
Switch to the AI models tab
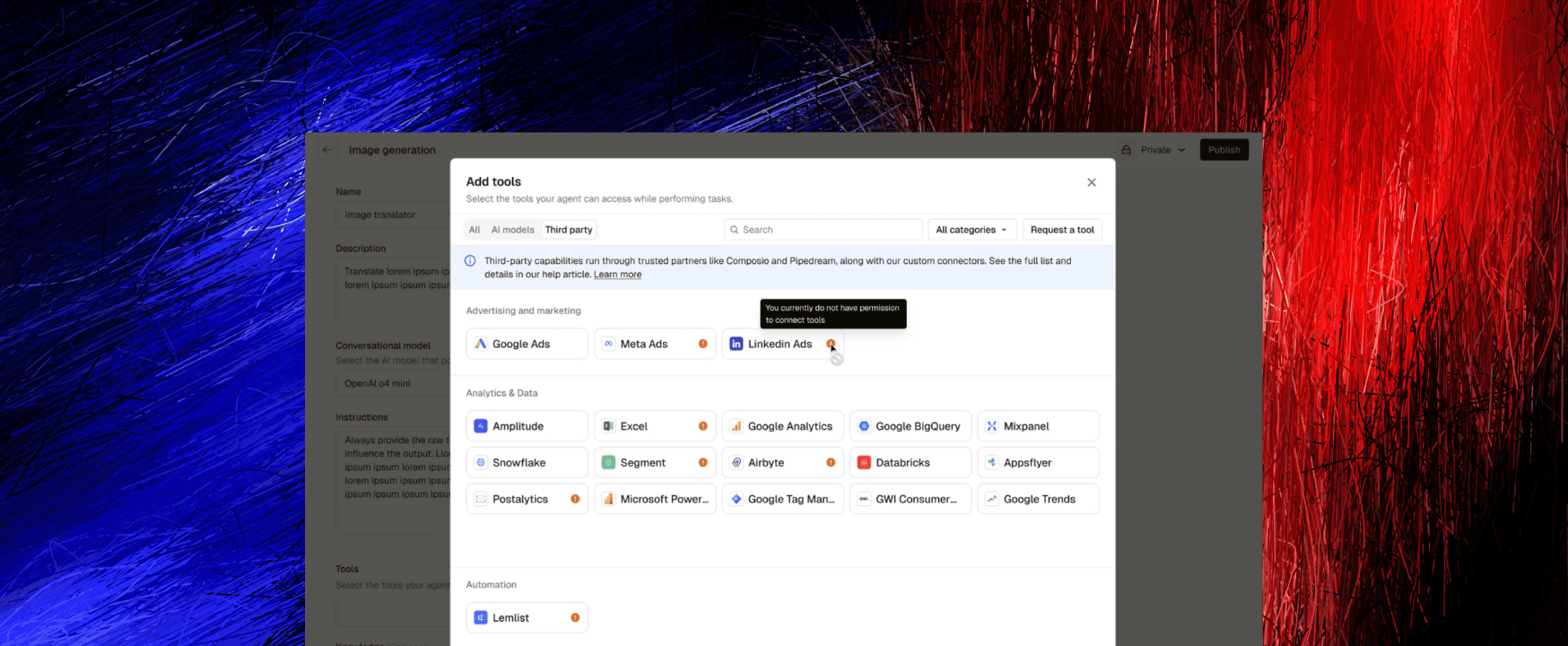coord(513,230)
